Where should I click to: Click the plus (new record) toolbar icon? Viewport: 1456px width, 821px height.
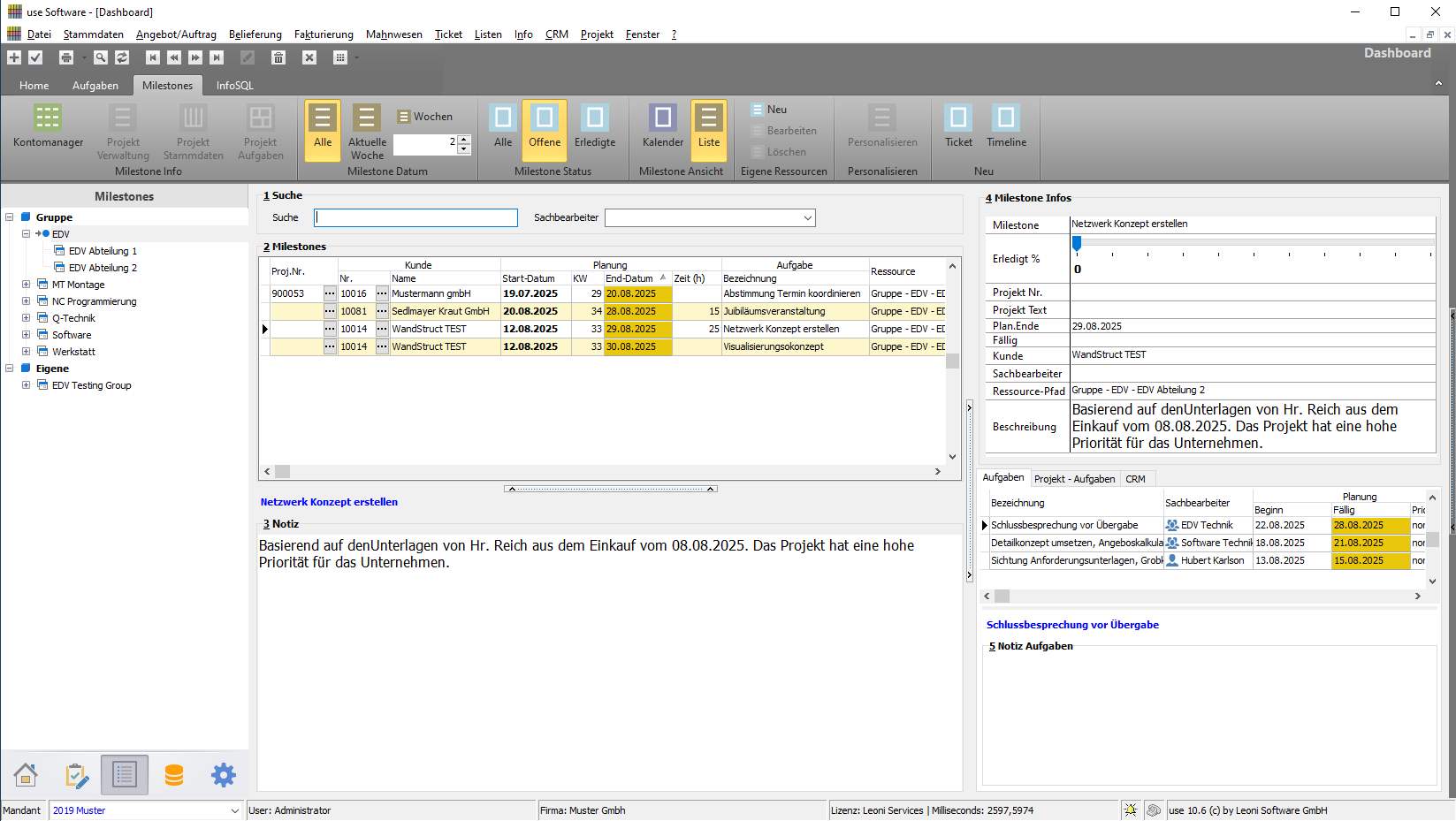[14, 57]
